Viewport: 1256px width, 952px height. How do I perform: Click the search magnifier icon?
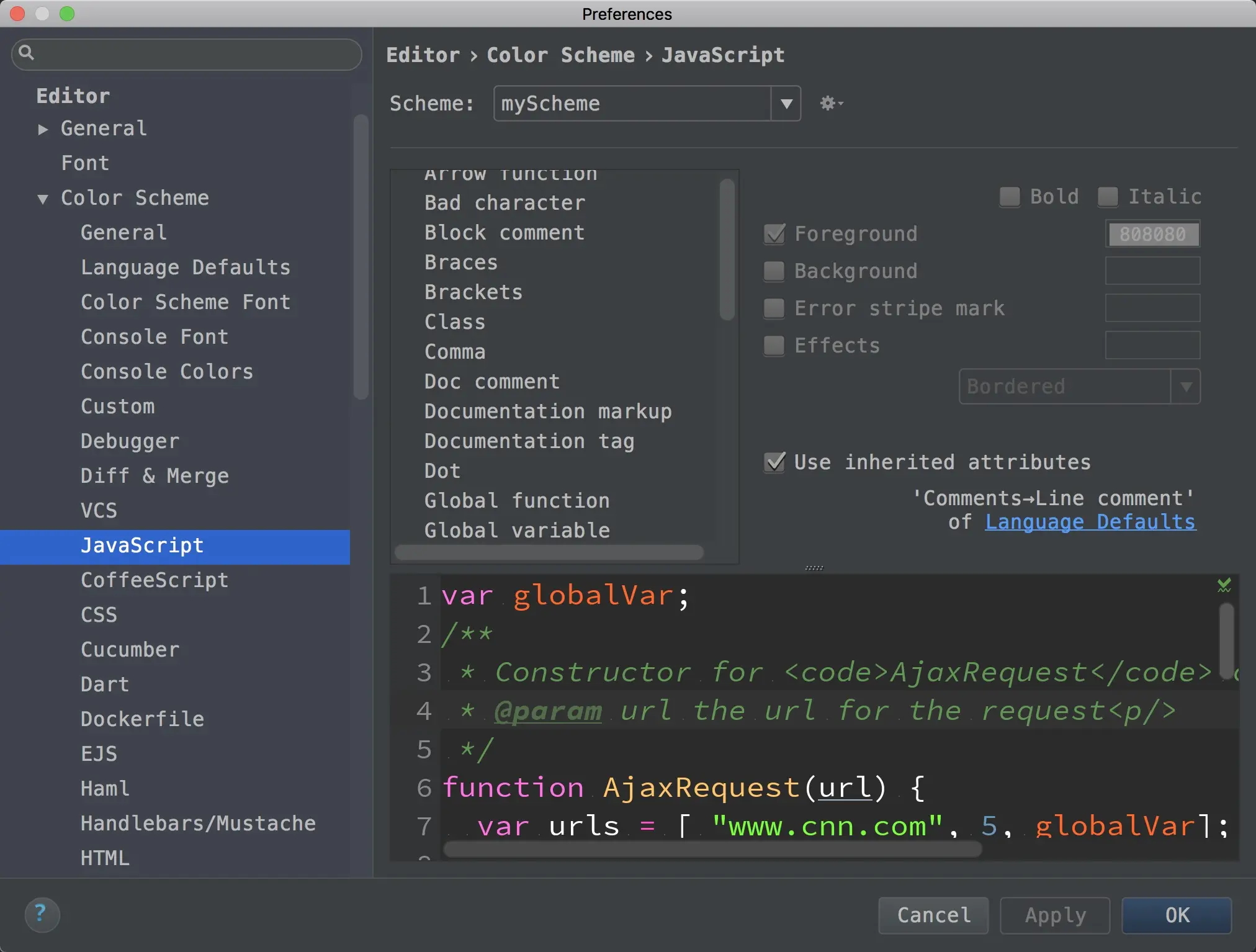26,53
